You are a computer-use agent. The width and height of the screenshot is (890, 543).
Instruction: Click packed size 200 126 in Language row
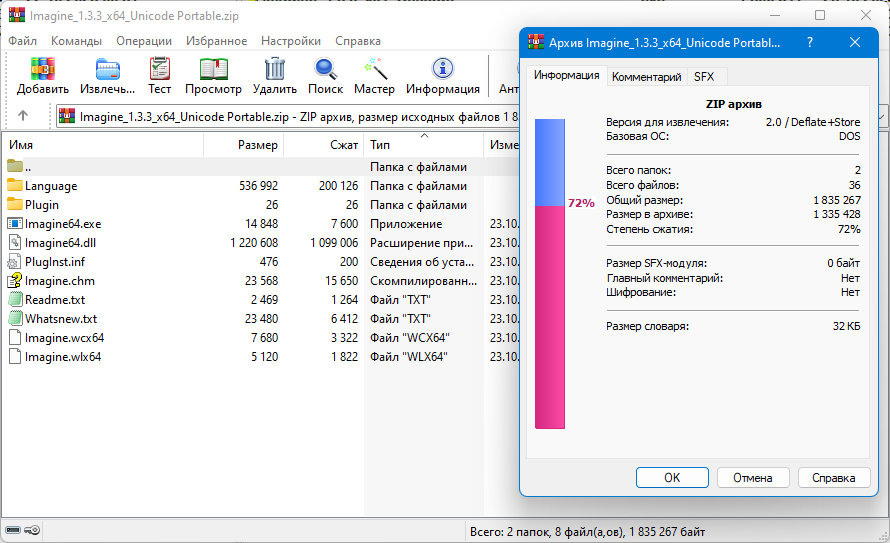pos(338,186)
